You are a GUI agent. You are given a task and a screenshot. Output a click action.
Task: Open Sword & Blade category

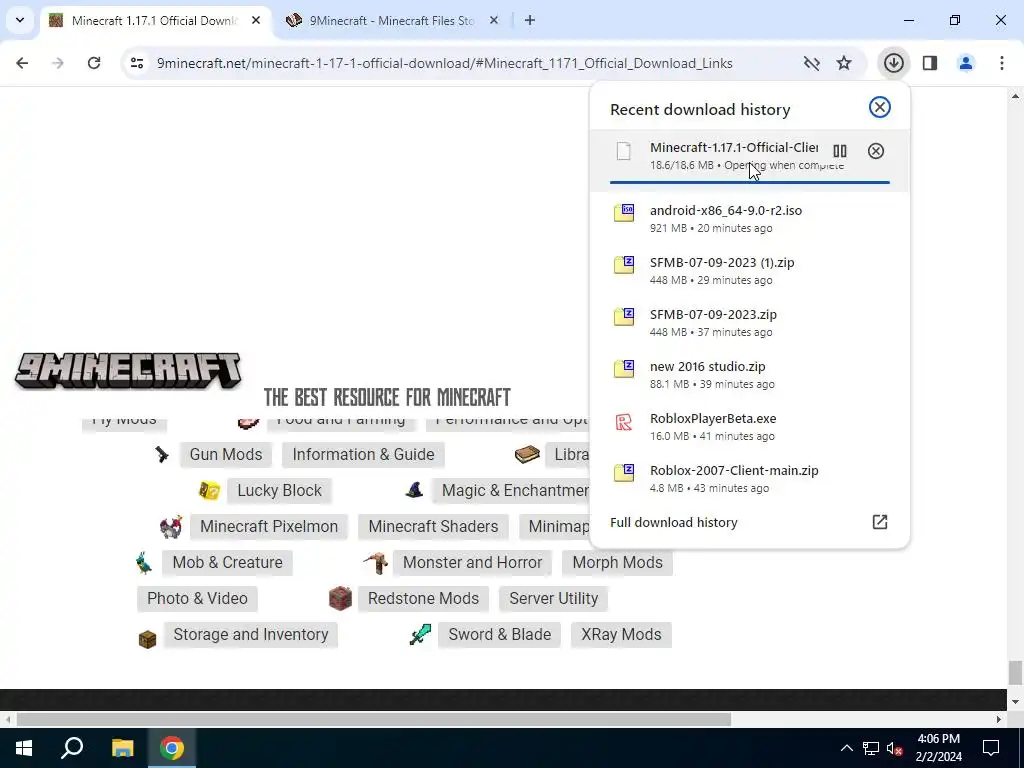[500, 634]
